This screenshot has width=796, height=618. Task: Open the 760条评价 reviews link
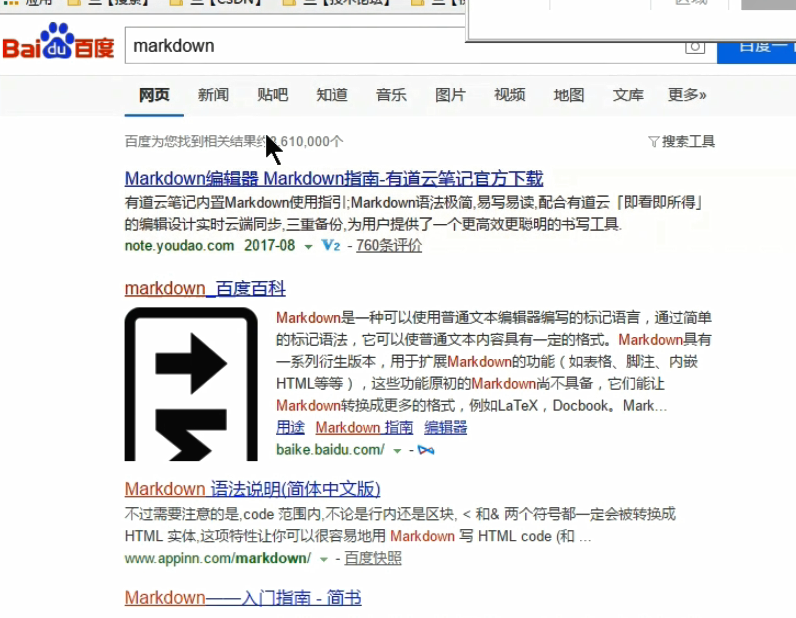tap(389, 246)
